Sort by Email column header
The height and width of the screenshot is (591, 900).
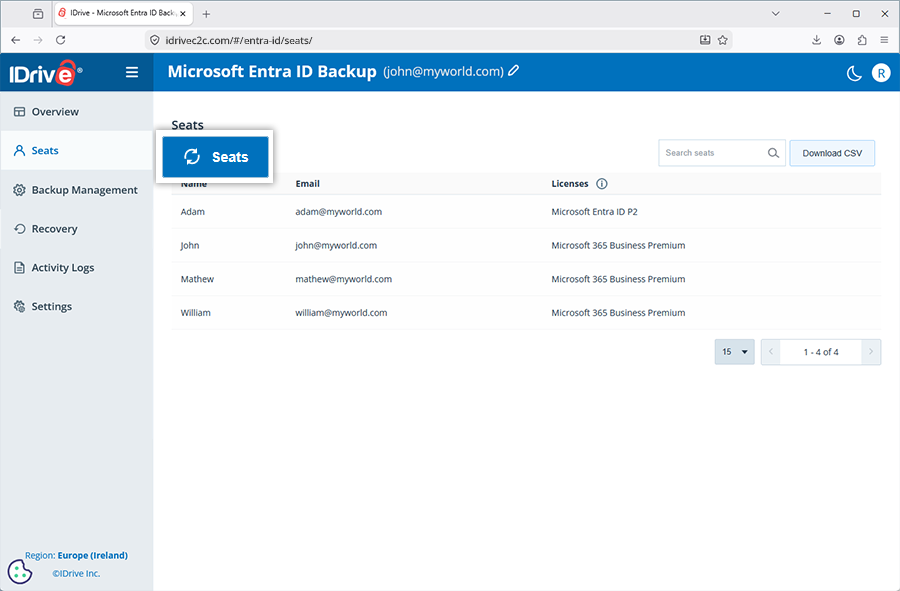308,184
